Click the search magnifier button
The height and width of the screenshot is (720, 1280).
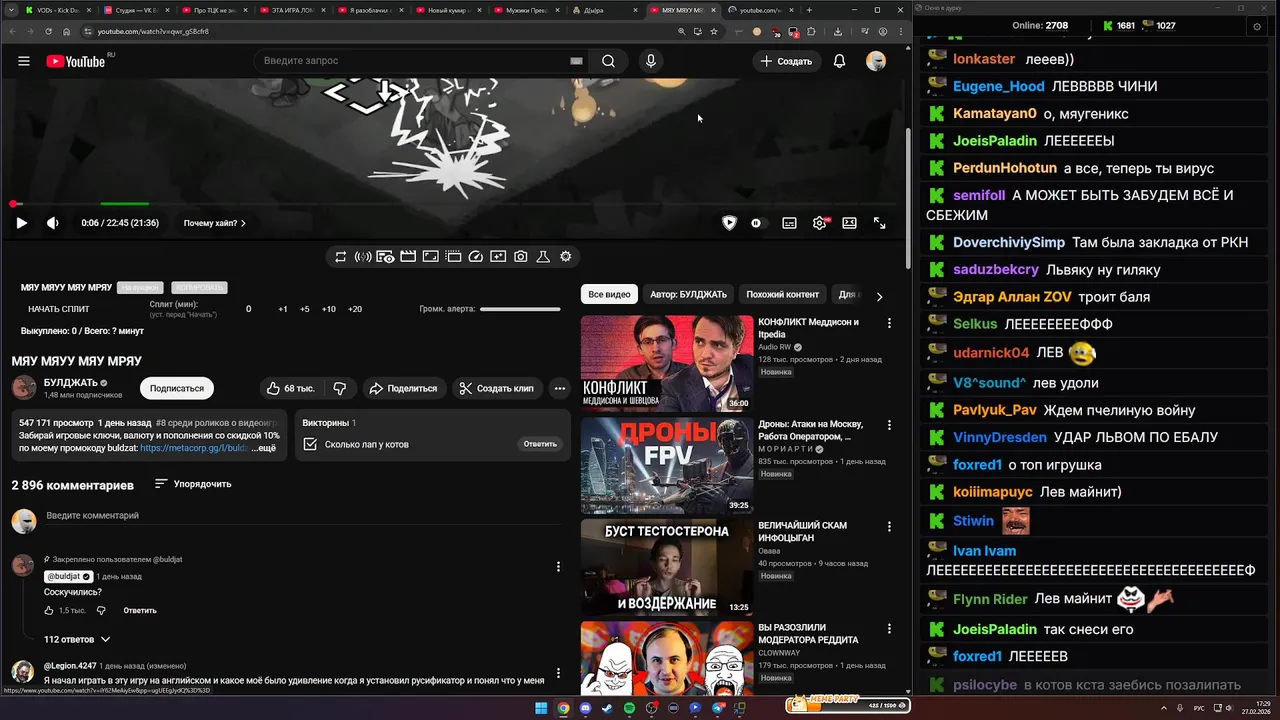click(608, 61)
